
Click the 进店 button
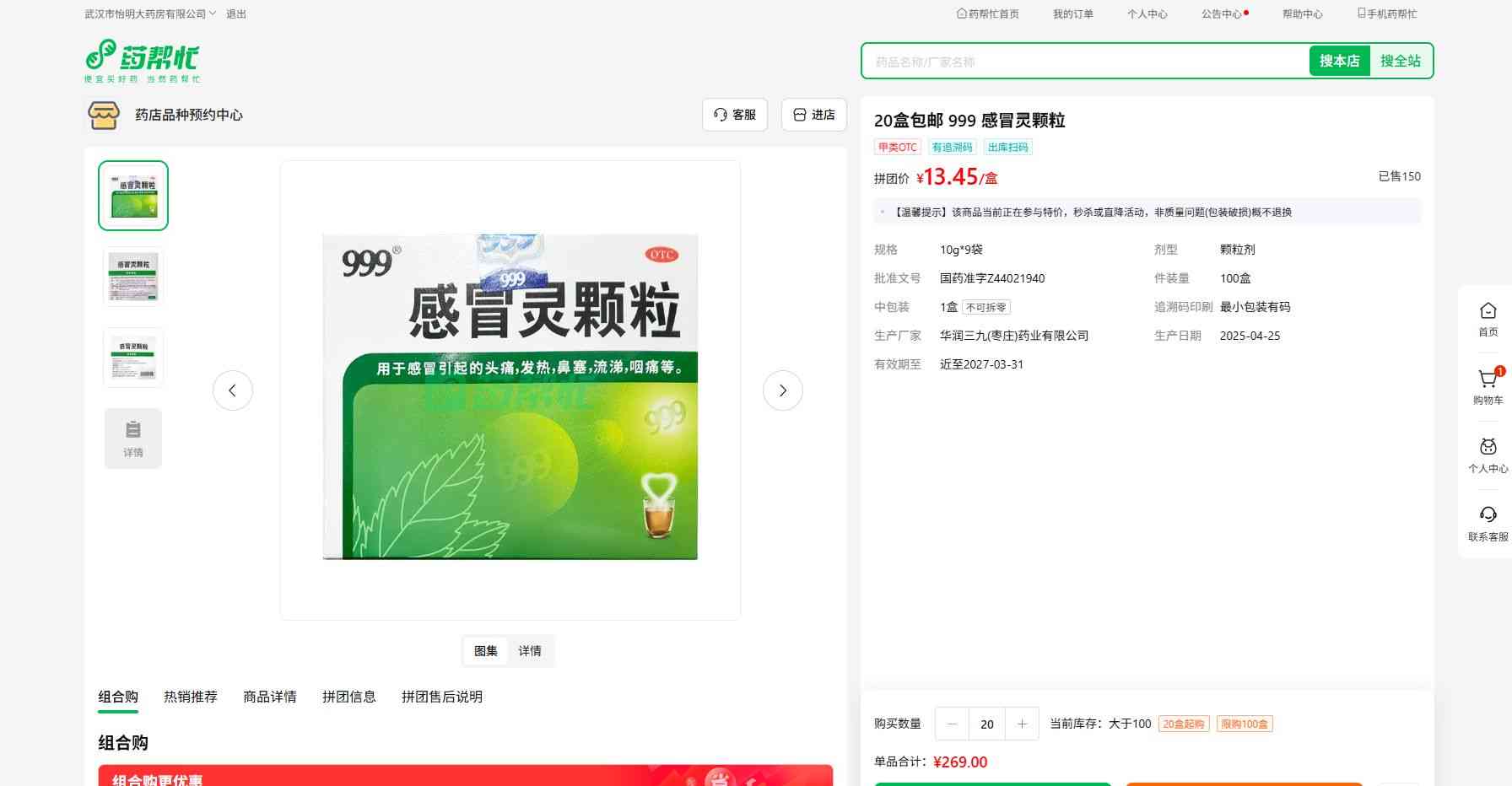tap(814, 115)
